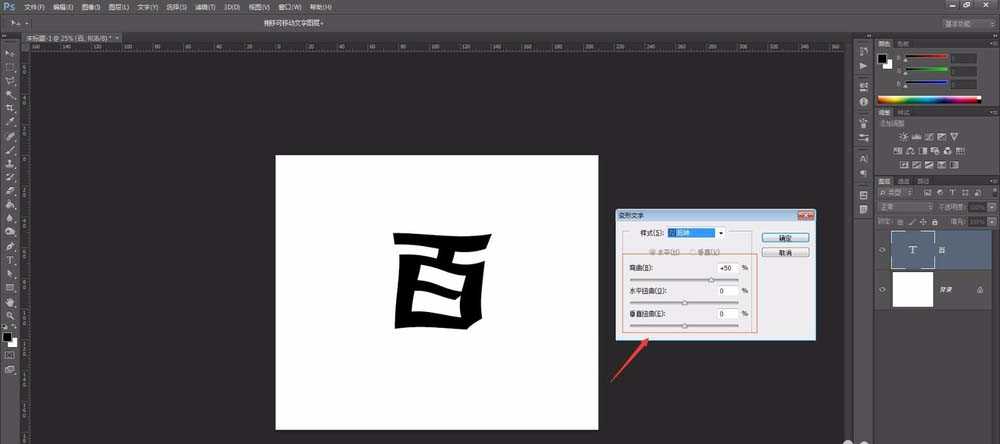Viewport: 1000px width, 444px height.
Task: Select the Horizontal Type tool
Action: point(10,258)
